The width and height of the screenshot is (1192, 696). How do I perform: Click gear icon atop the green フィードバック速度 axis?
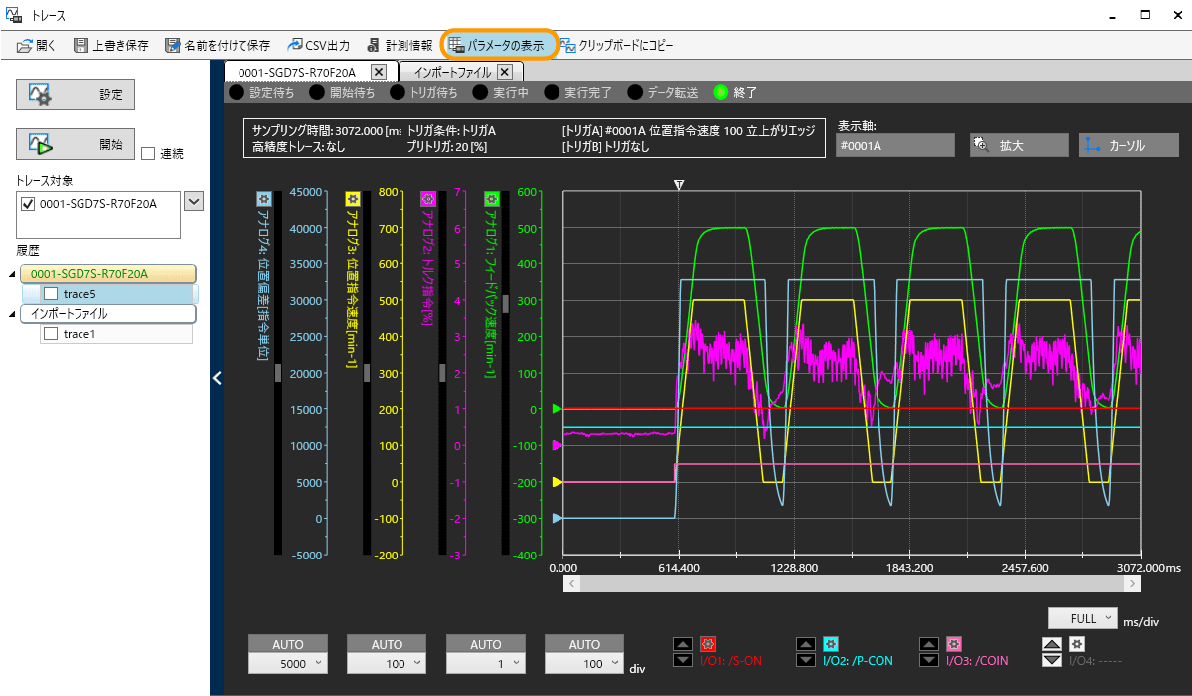492,199
